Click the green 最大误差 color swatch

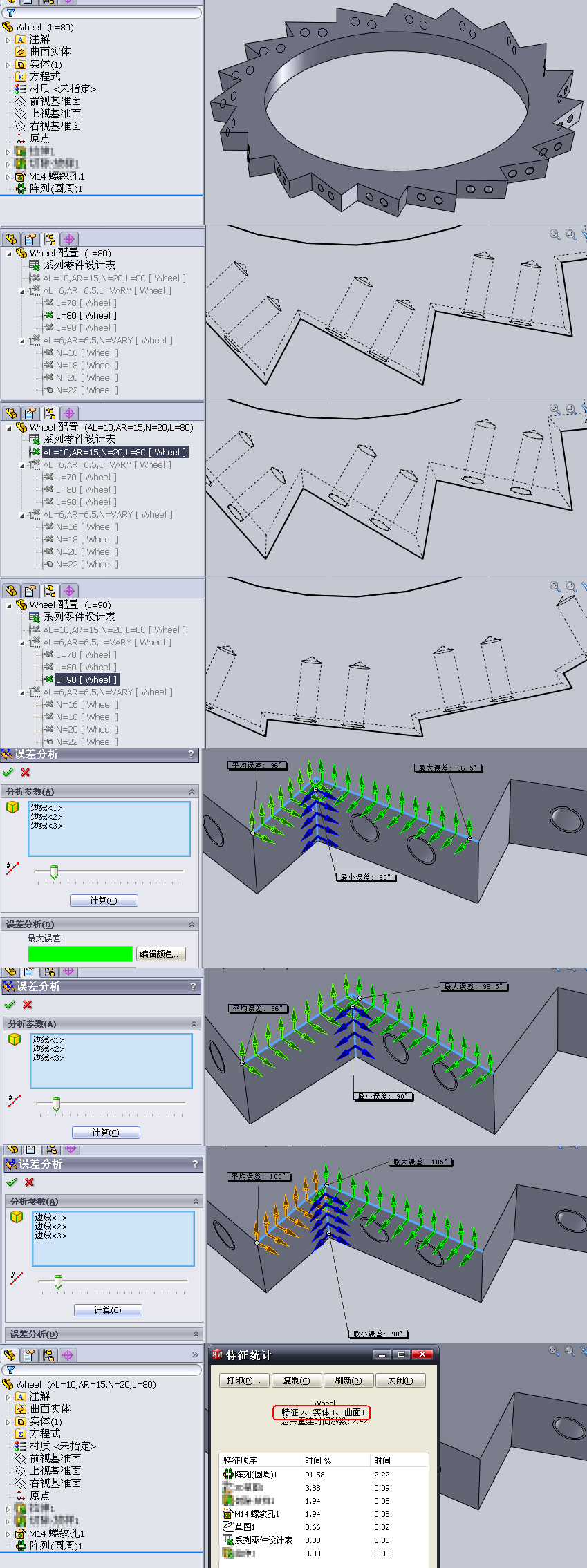pos(80,954)
